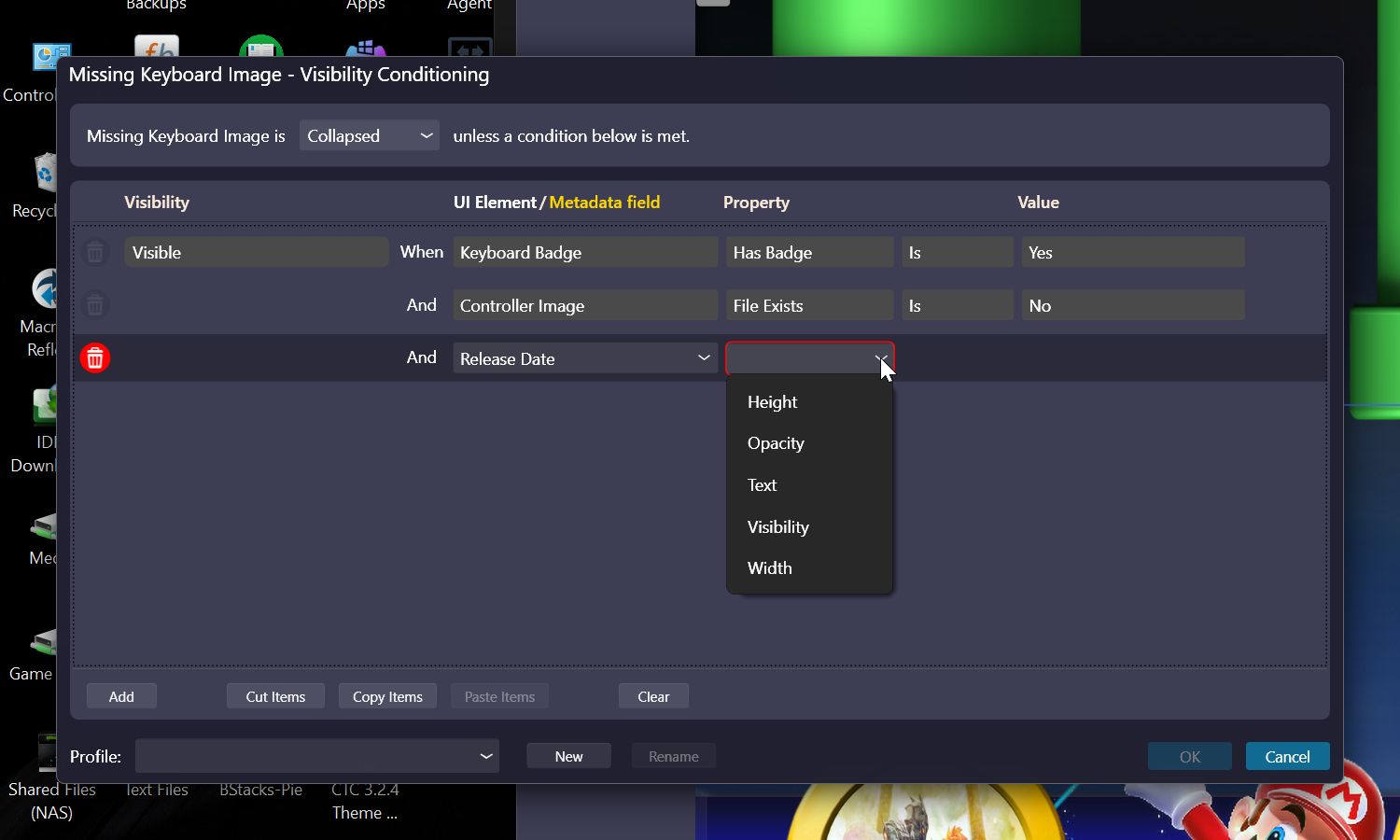Open the Game drive desktop icon
The height and width of the screenshot is (840, 1400).
[x=42, y=642]
